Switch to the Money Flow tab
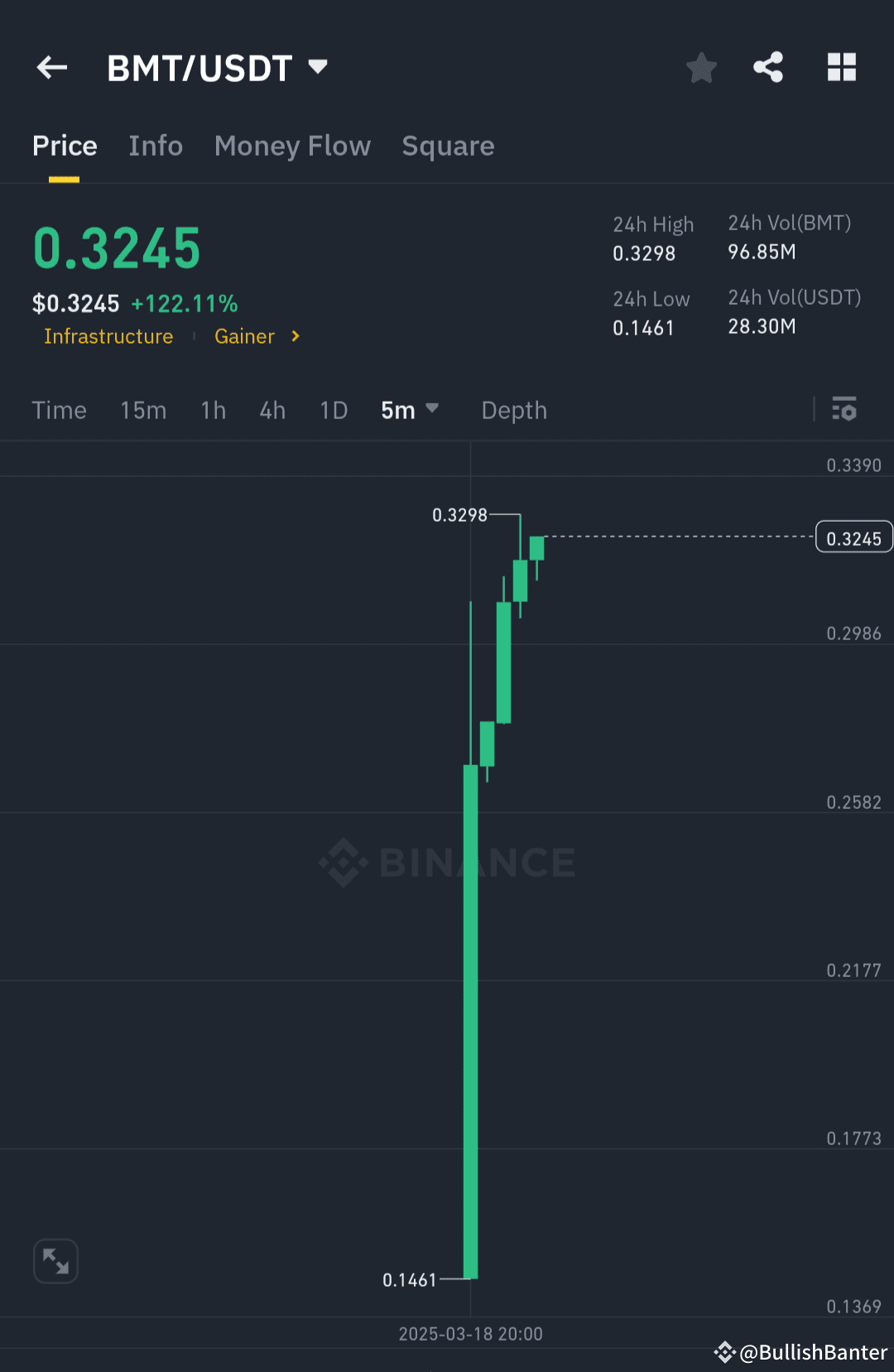Viewport: 894px width, 1372px height. click(x=292, y=146)
